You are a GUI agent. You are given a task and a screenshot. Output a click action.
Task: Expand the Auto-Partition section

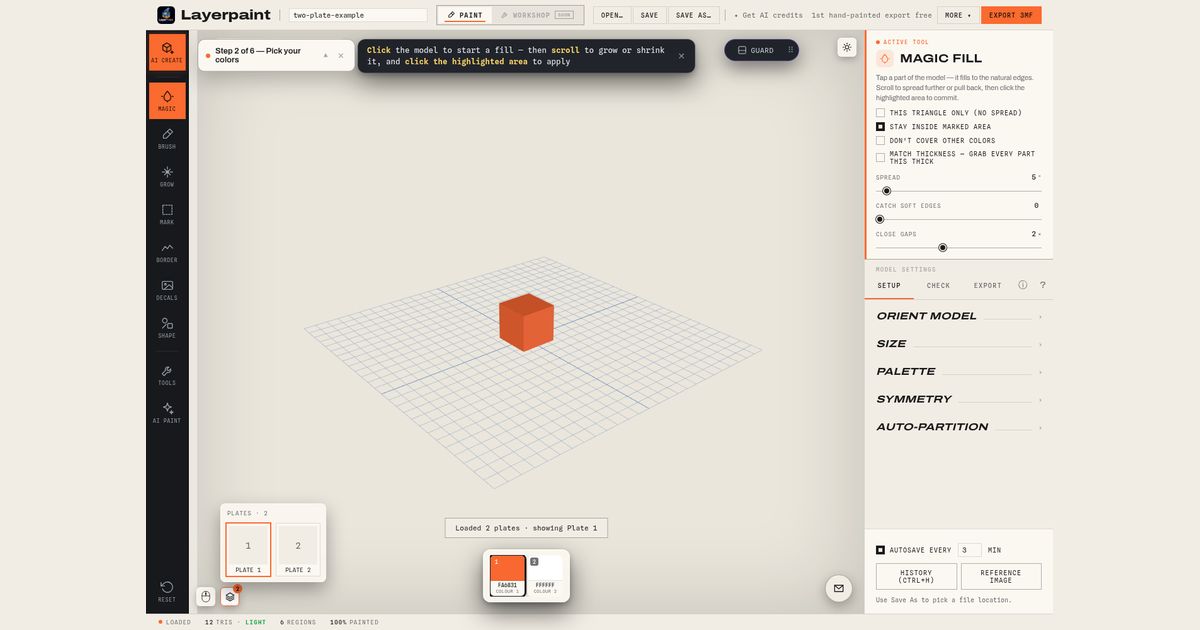tap(959, 427)
